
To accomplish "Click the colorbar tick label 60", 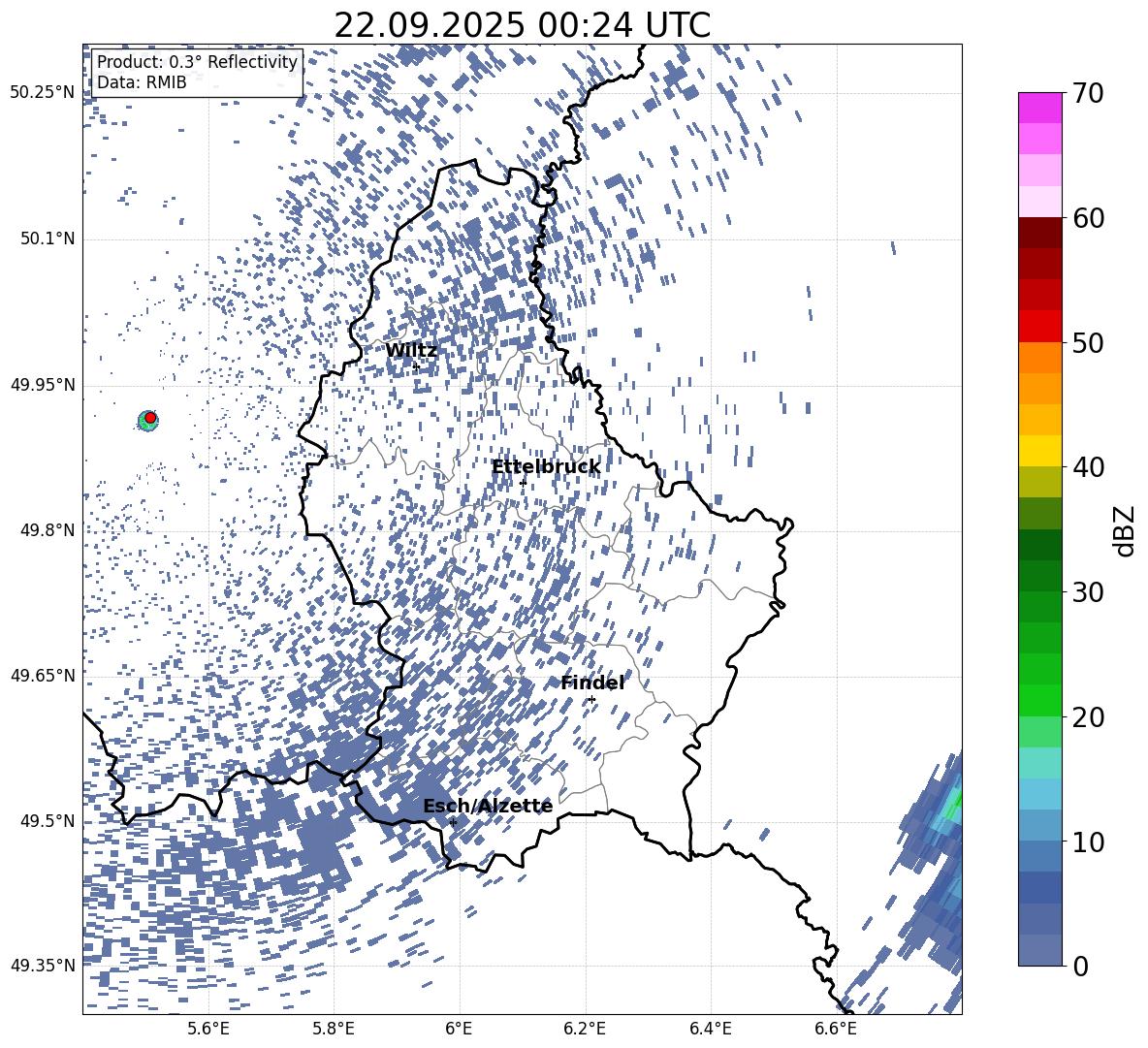I will [x=1088, y=218].
